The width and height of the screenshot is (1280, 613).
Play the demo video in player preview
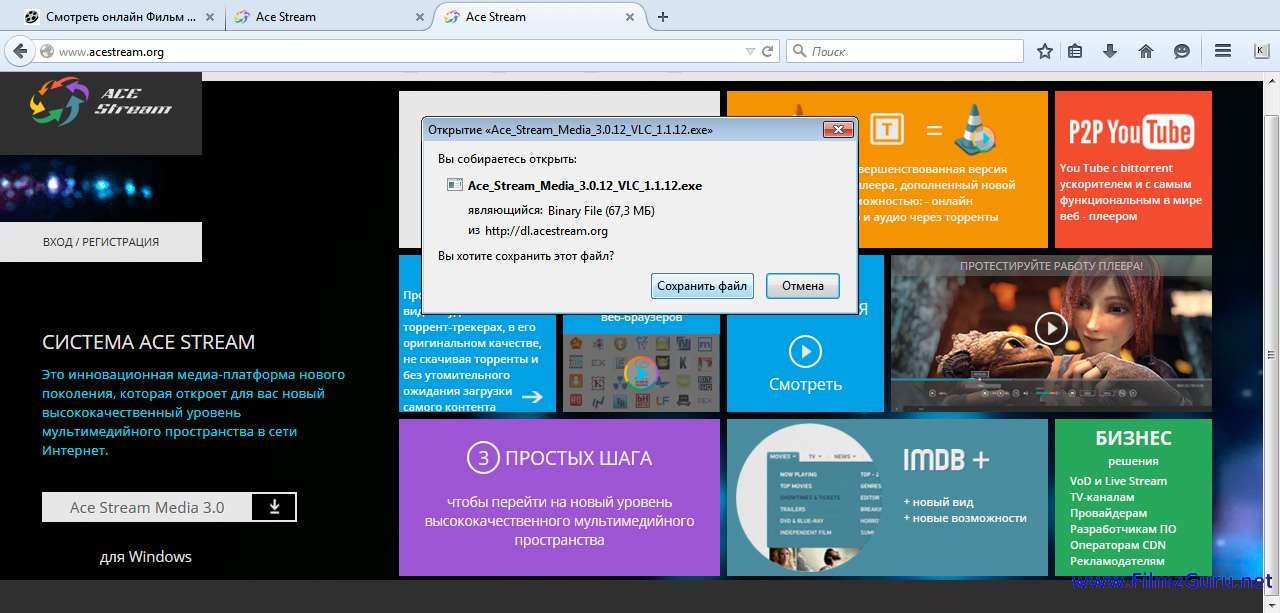click(1050, 328)
